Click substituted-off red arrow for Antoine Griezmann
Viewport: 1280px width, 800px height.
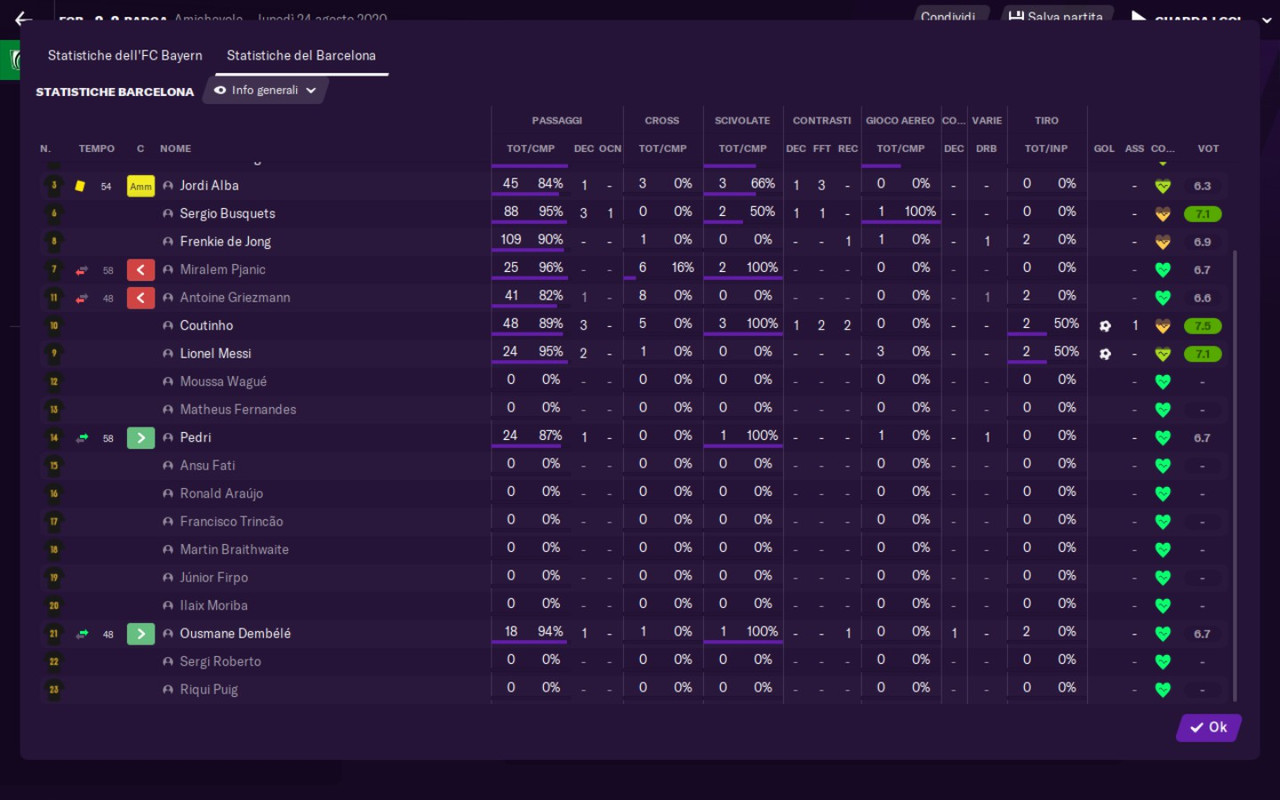tap(140, 298)
